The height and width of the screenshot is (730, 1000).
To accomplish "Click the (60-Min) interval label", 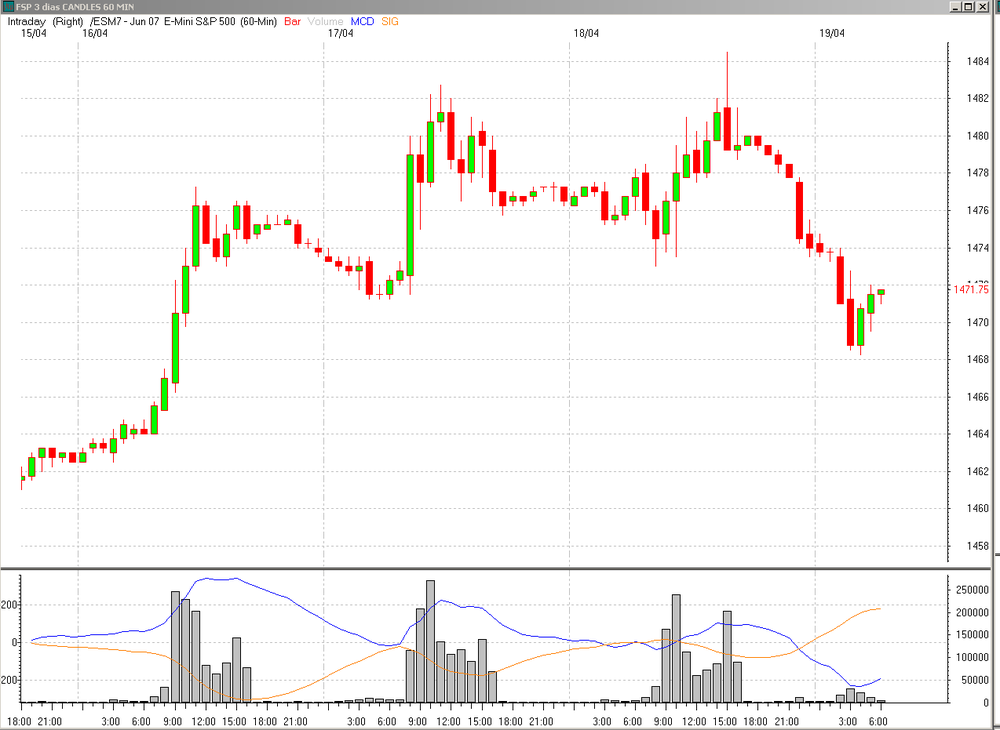I will [x=258, y=22].
